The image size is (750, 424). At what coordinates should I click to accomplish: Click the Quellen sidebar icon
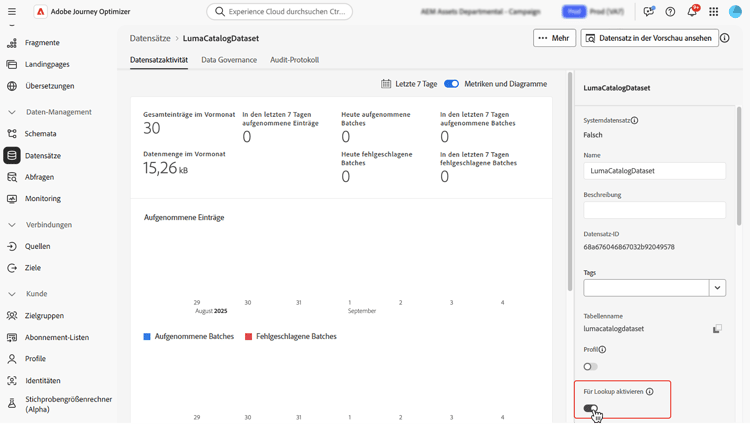click(x=12, y=246)
